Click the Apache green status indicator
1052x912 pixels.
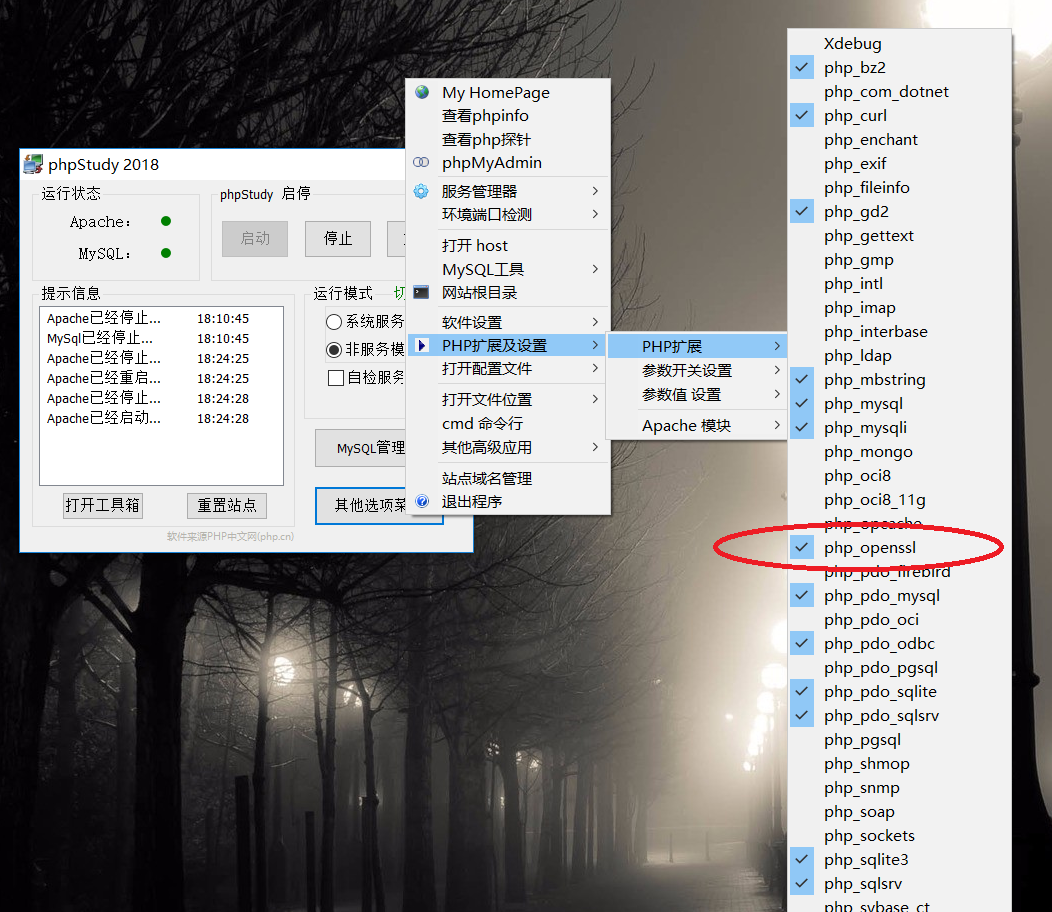[166, 221]
